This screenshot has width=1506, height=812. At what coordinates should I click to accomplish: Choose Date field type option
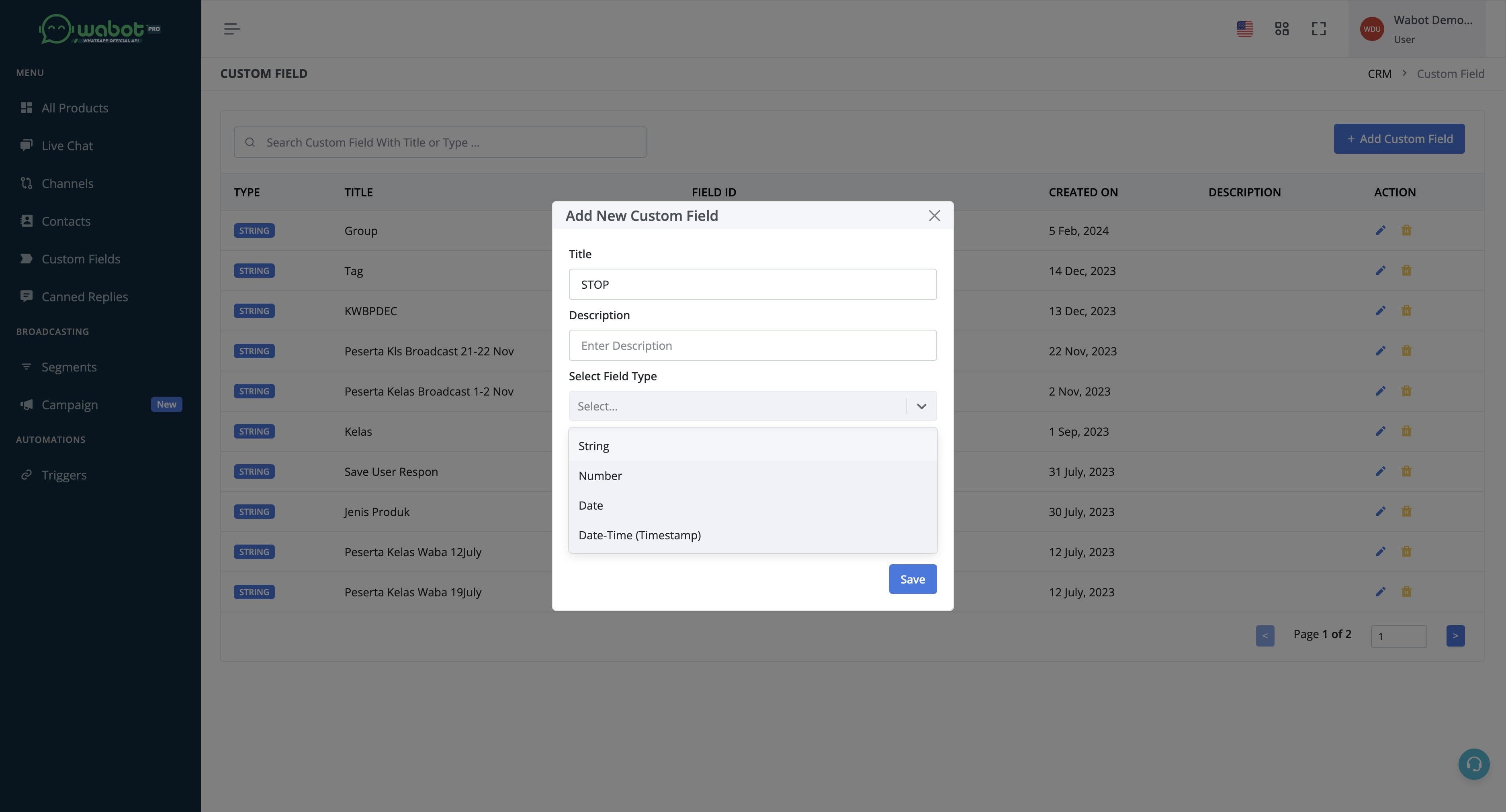(753, 505)
